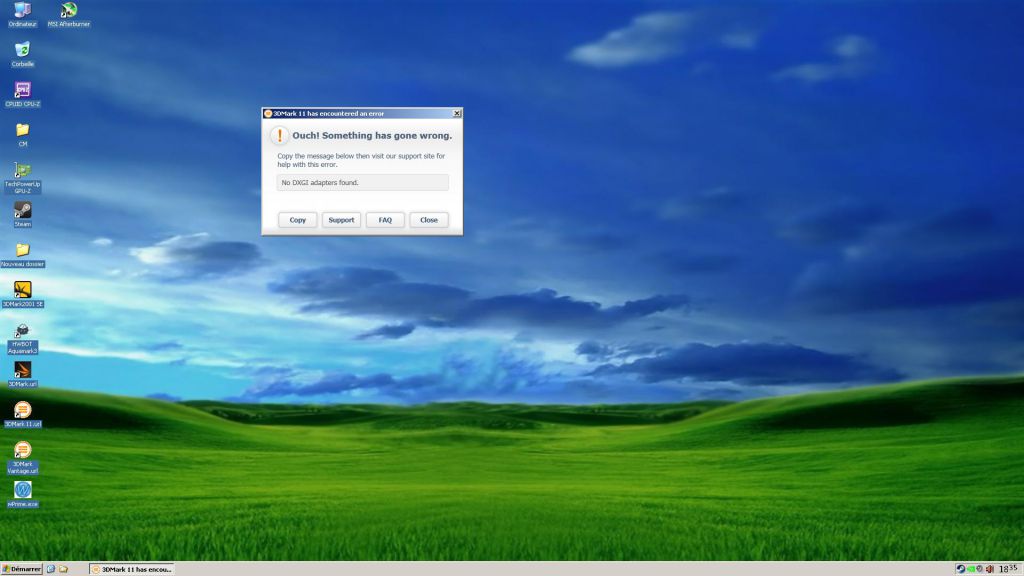Open Support from the error dialog
Screen dimensions: 1024x576
tap(341, 220)
